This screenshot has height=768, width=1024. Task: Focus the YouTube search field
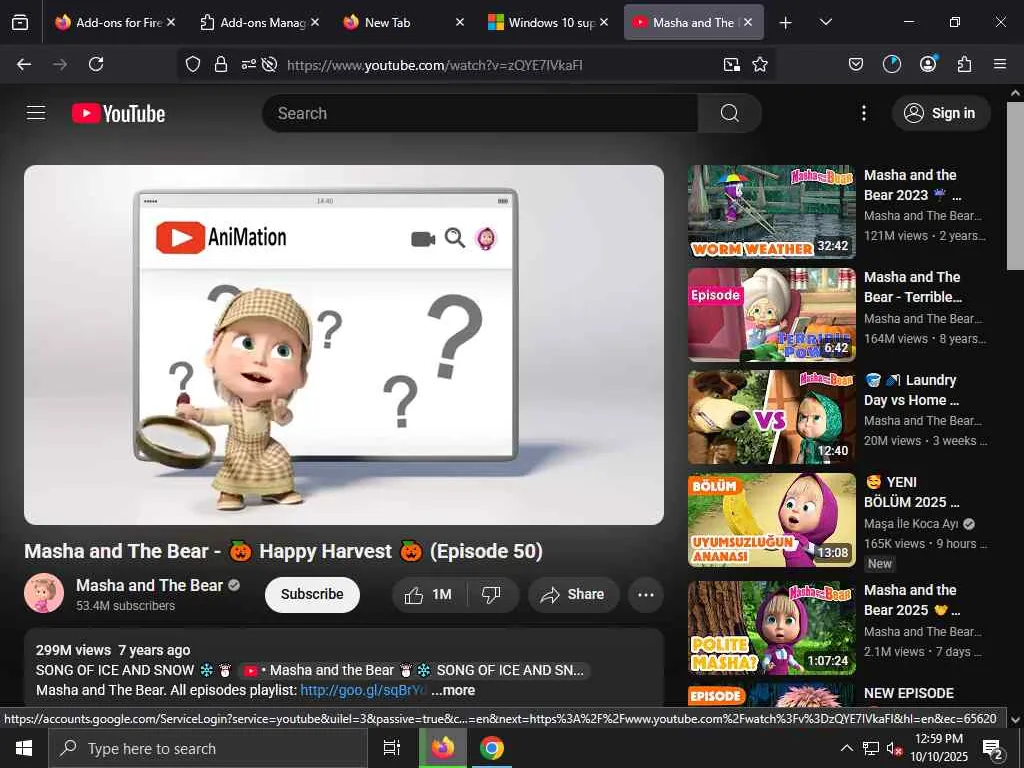coord(480,113)
